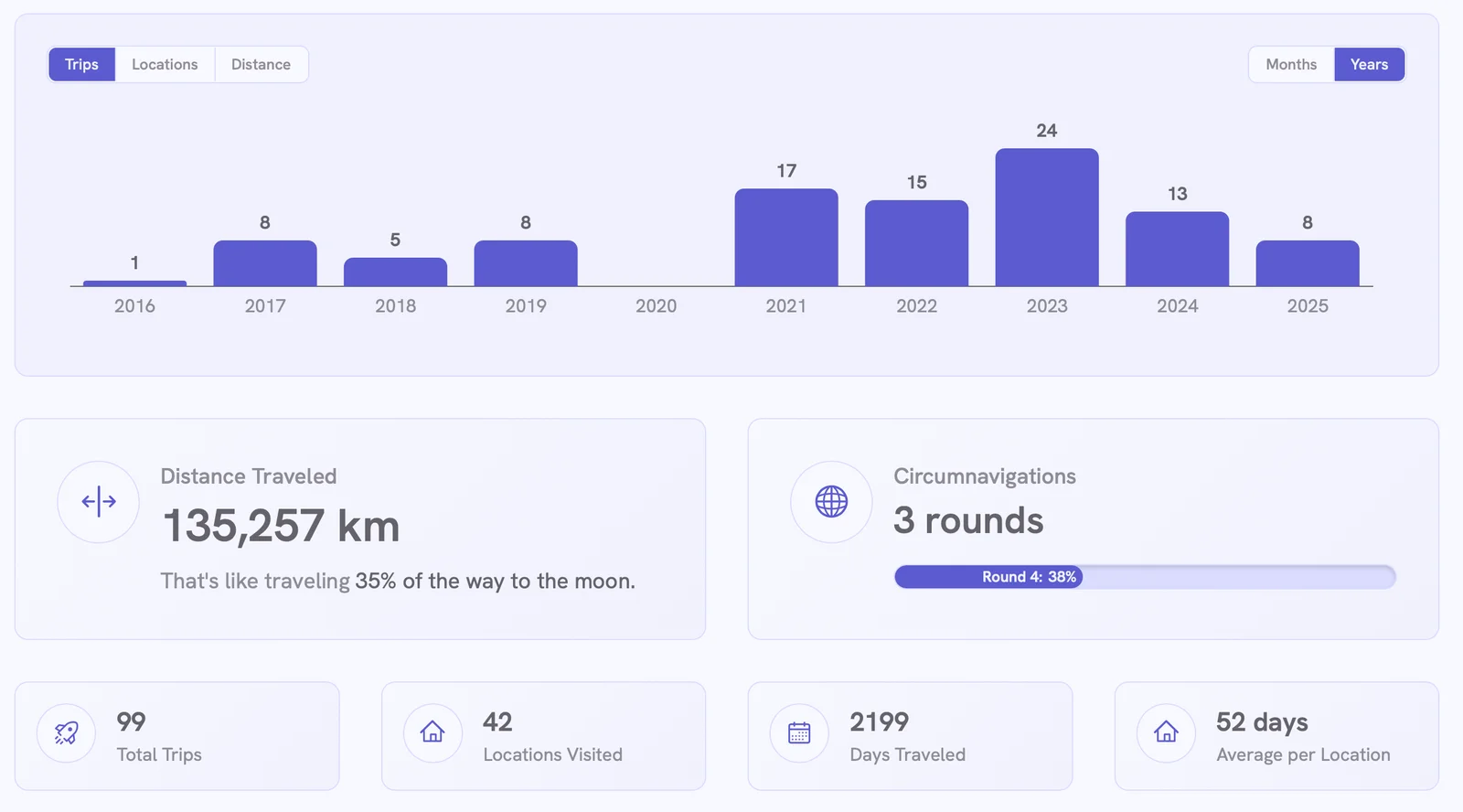Click the globe icon for Circumnavigations

click(831, 501)
